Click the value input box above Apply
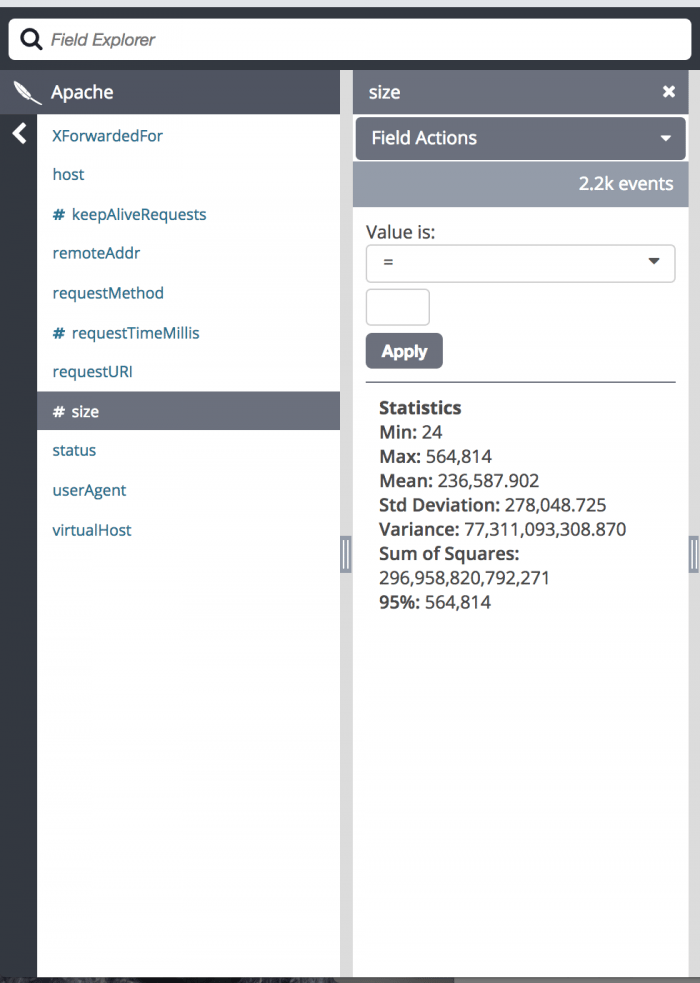 pyautogui.click(x=397, y=307)
